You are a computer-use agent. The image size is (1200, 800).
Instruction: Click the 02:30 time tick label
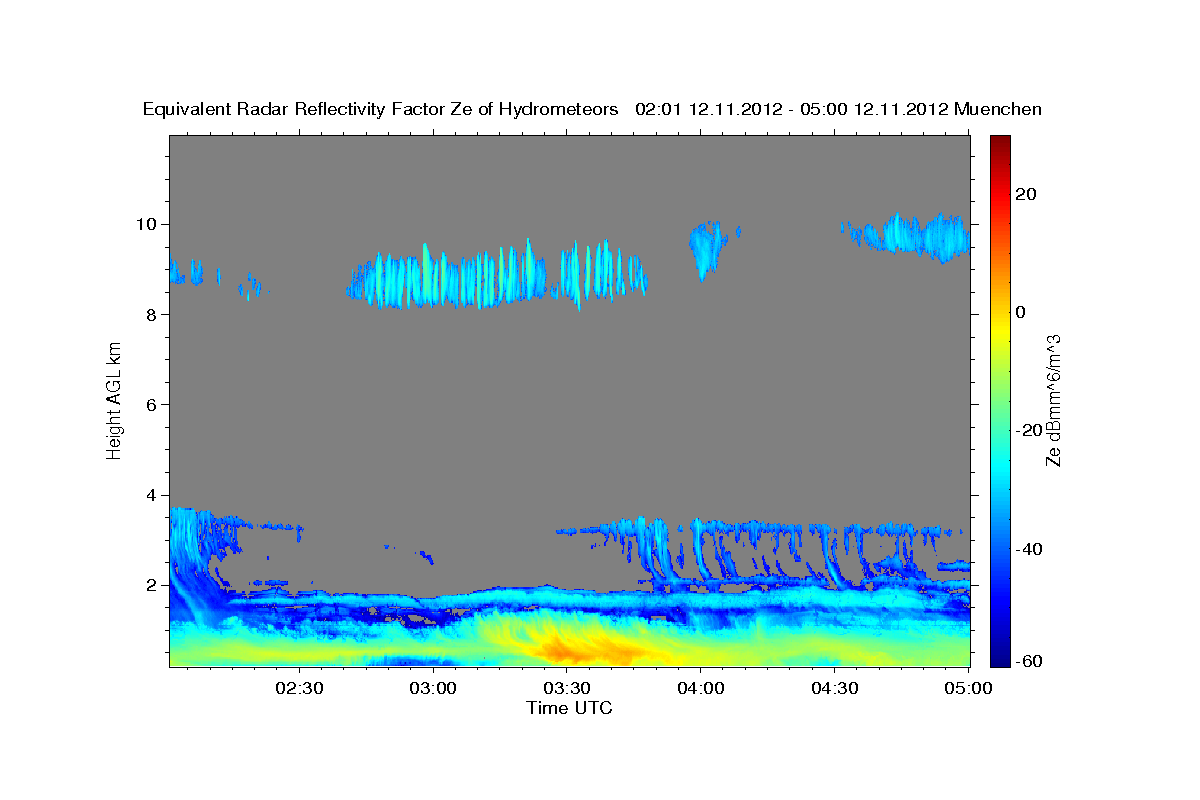click(299, 688)
